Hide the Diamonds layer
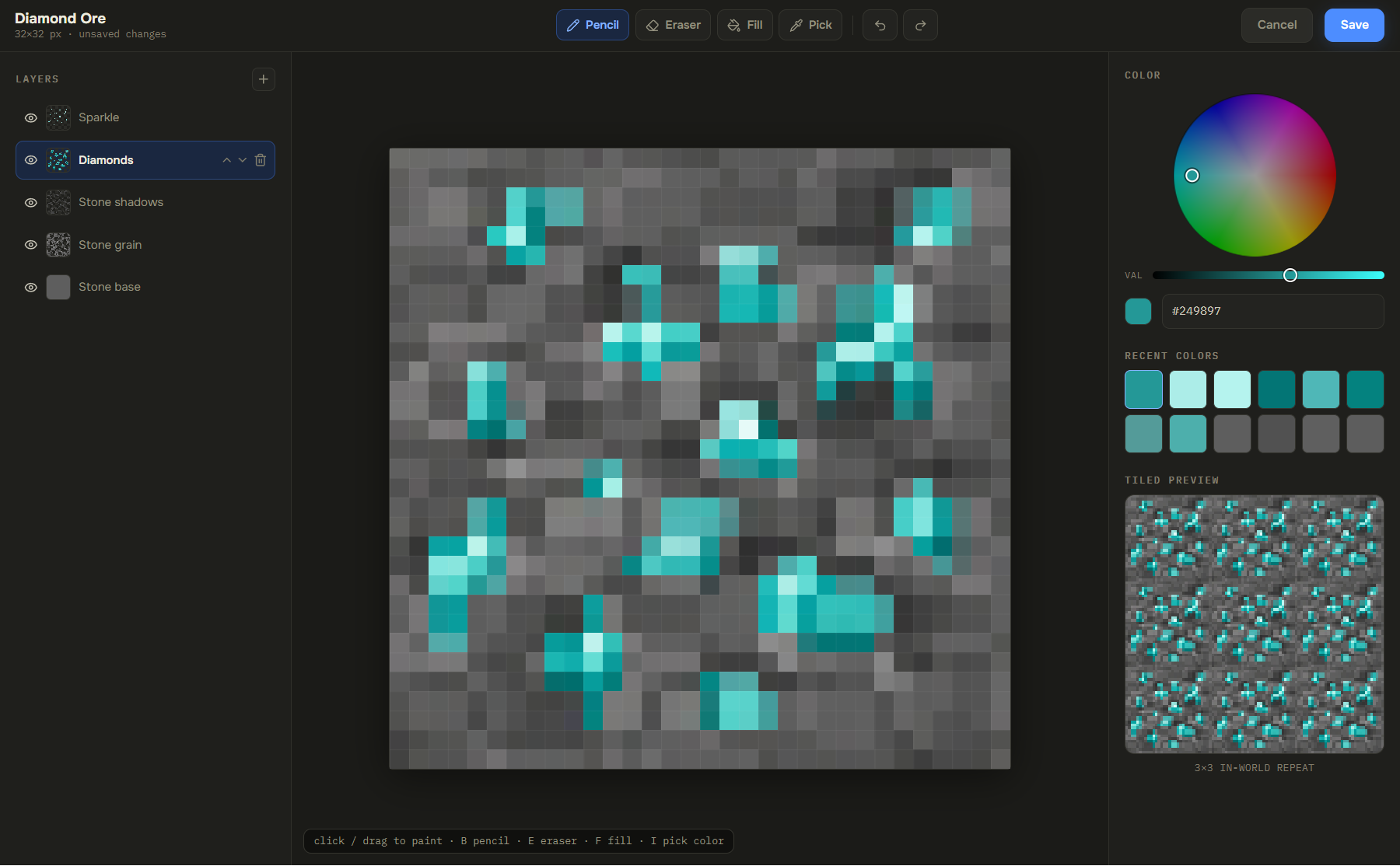The height and width of the screenshot is (866, 1400). click(31, 160)
